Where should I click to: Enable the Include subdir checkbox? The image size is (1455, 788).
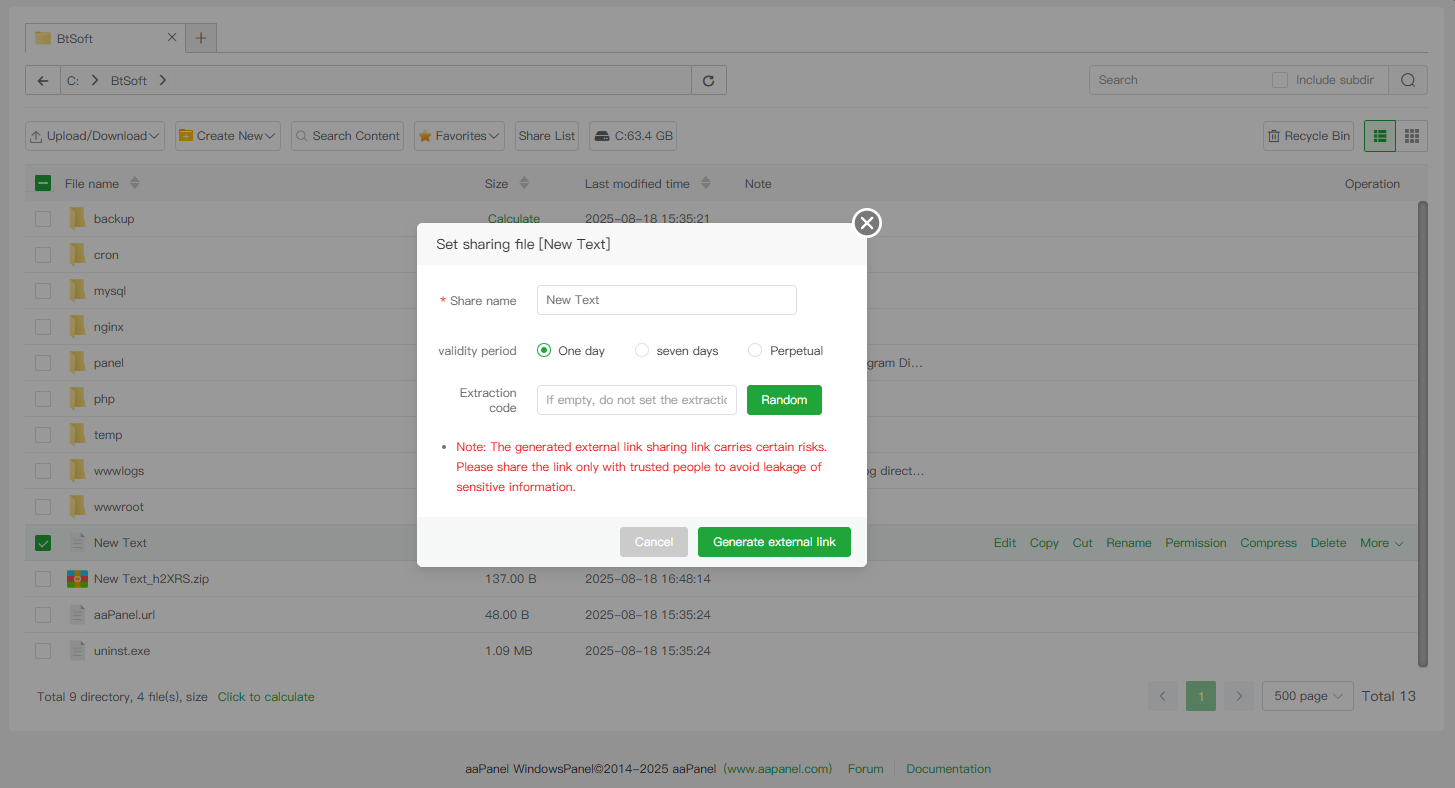tap(1280, 80)
